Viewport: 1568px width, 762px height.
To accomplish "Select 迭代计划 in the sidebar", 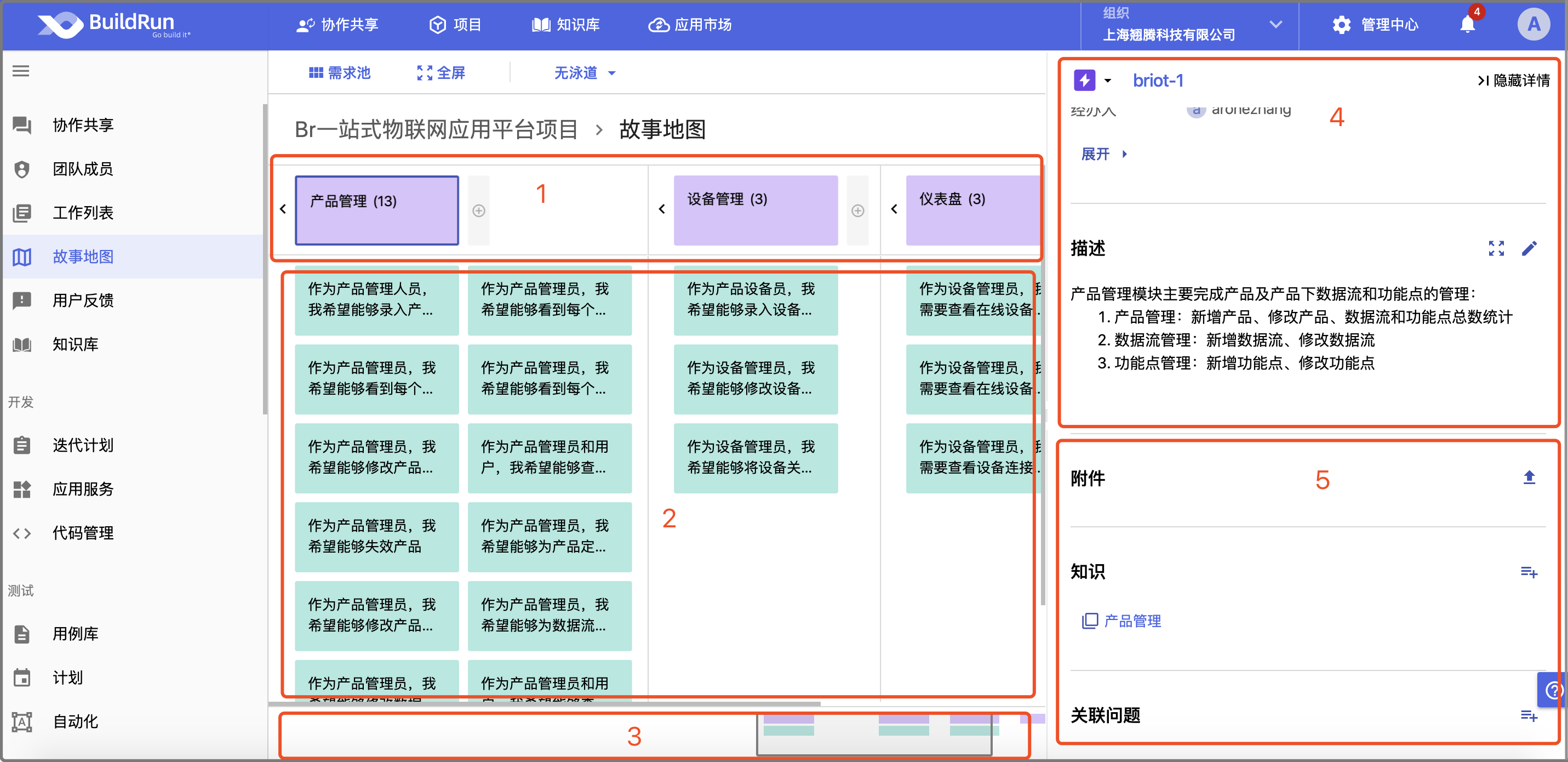I will (x=83, y=445).
